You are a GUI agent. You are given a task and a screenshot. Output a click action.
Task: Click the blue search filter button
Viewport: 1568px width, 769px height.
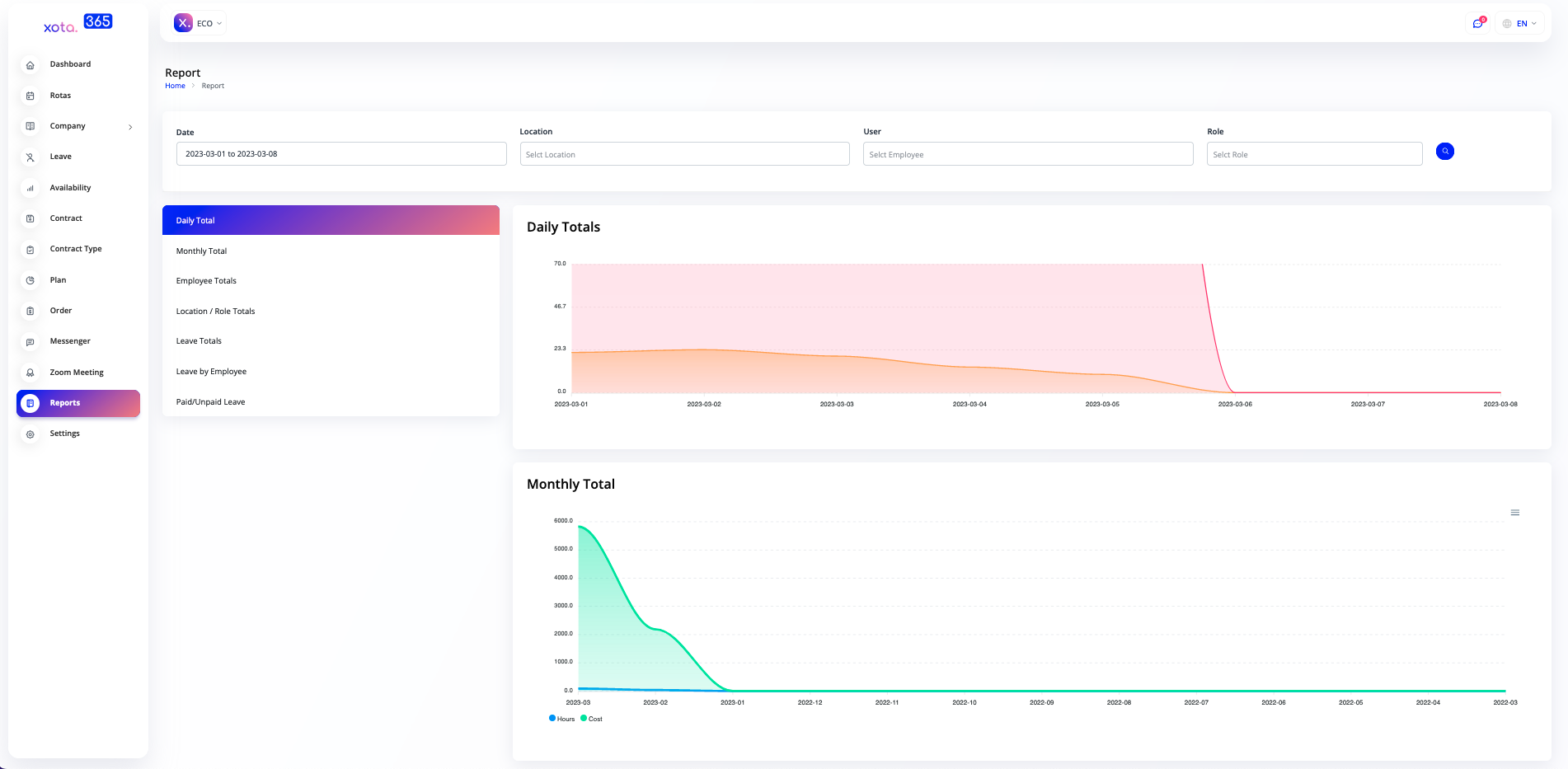click(1444, 152)
